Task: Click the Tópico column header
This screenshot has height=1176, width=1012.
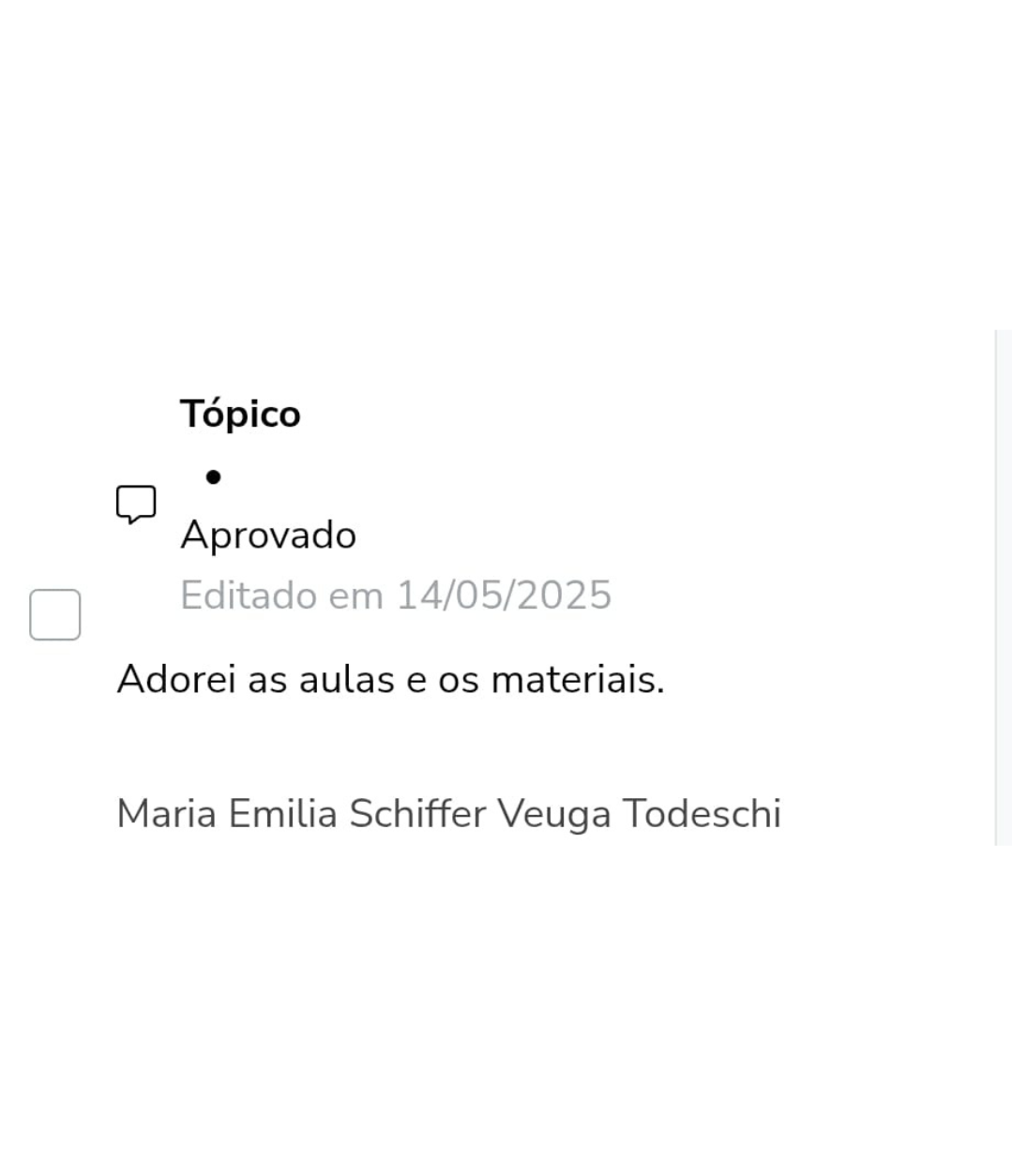Action: [240, 413]
